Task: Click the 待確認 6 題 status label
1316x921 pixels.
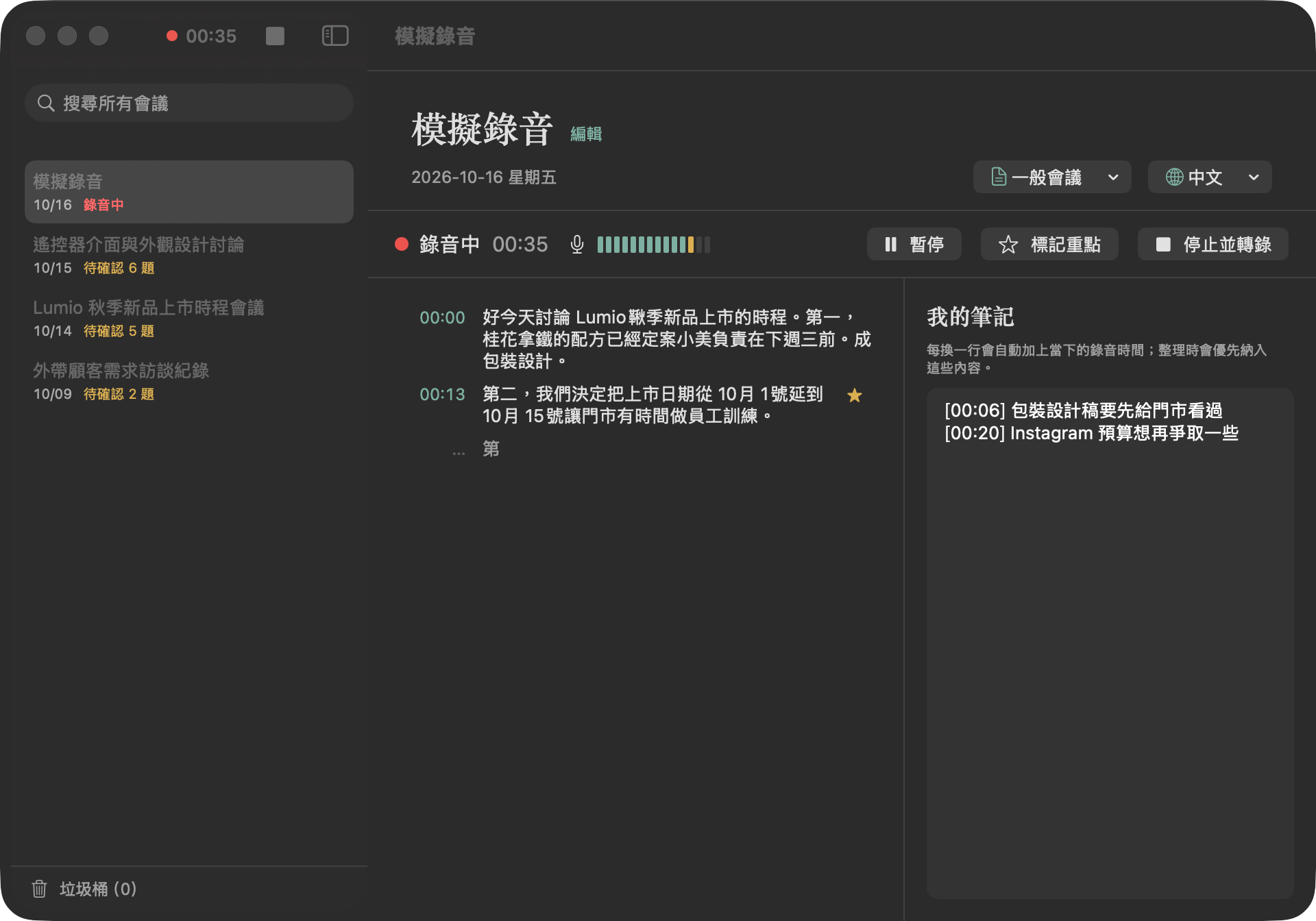Action: 119,268
